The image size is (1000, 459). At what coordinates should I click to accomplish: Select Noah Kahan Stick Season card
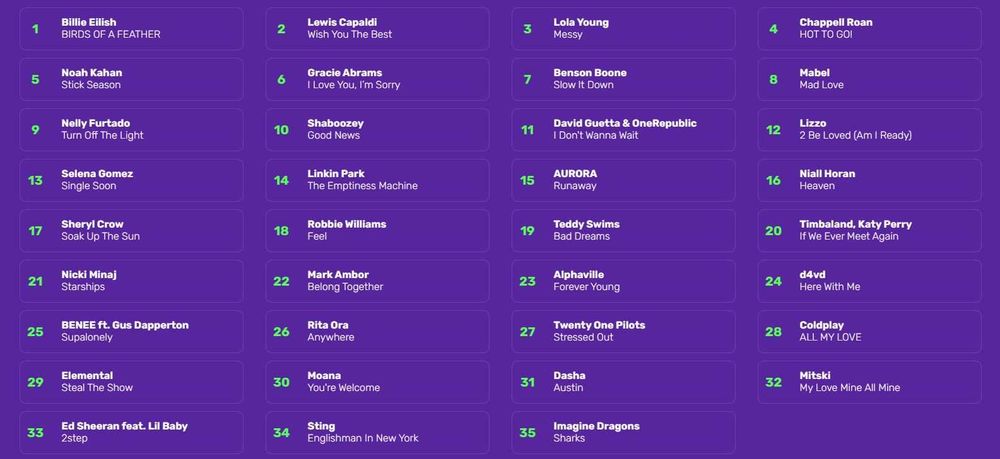[x=131, y=79]
